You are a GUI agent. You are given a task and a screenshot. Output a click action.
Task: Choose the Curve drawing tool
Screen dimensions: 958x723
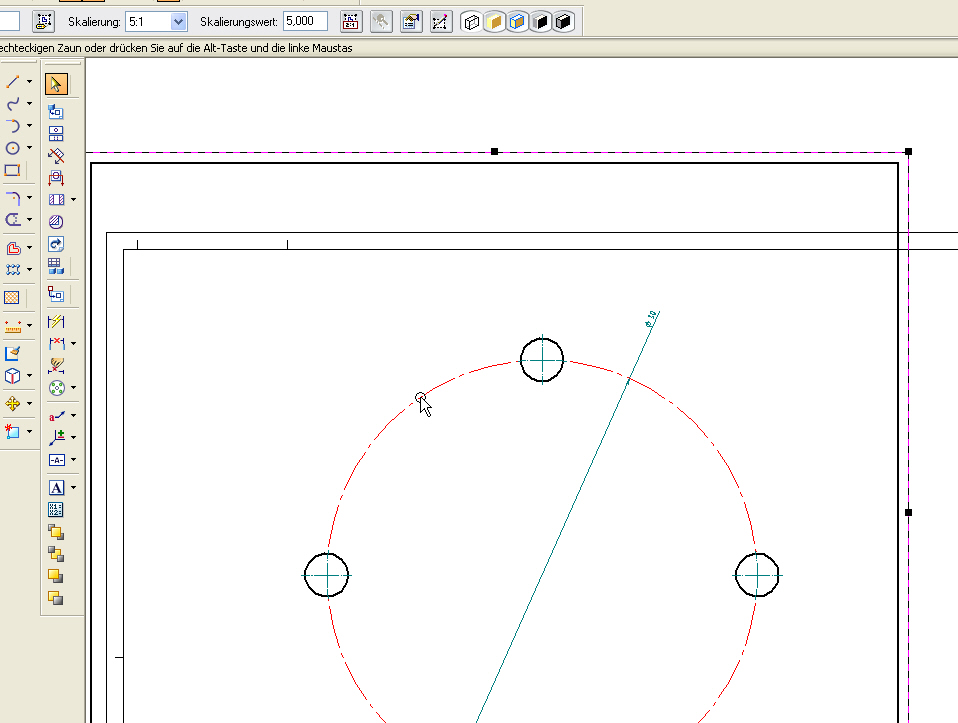[x=12, y=104]
